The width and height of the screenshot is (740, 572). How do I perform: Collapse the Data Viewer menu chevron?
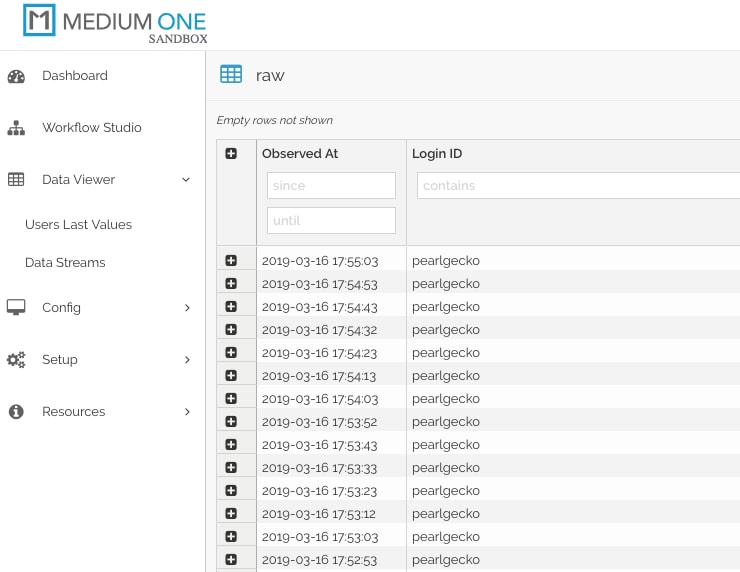pos(186,180)
